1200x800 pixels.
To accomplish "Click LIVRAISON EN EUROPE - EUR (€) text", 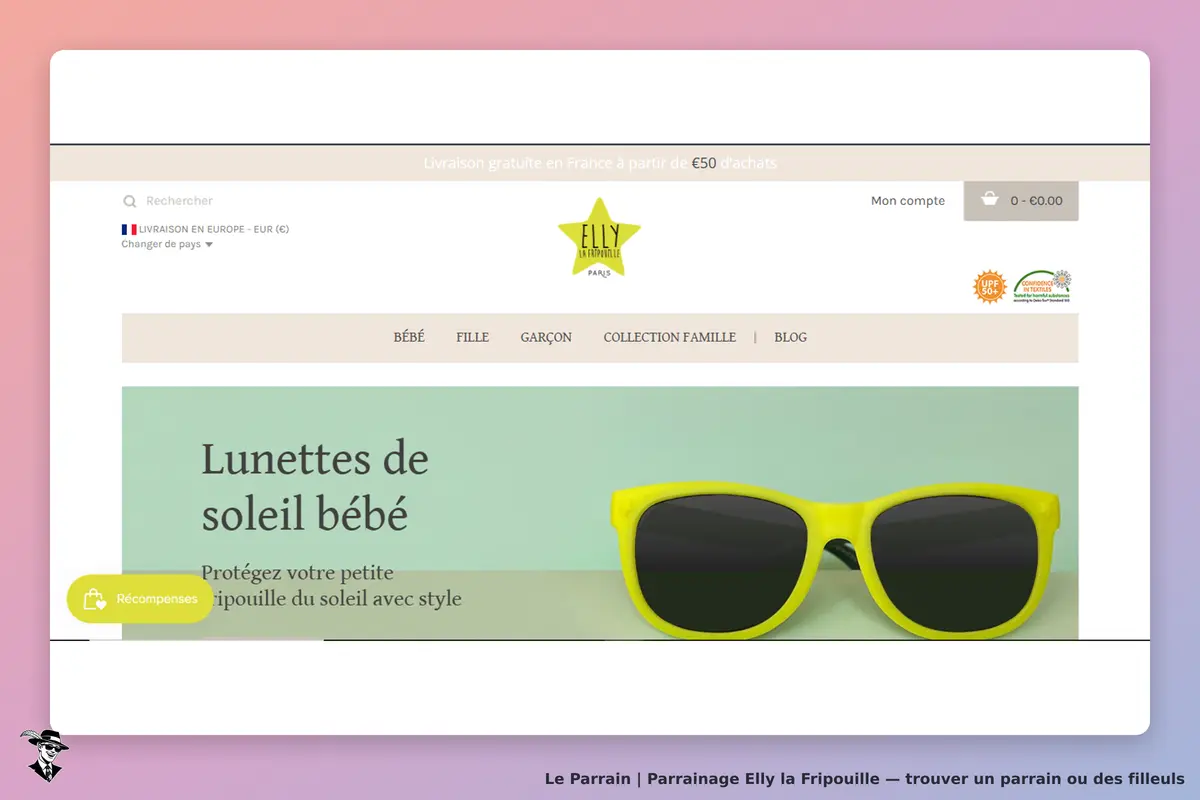I will click(214, 229).
